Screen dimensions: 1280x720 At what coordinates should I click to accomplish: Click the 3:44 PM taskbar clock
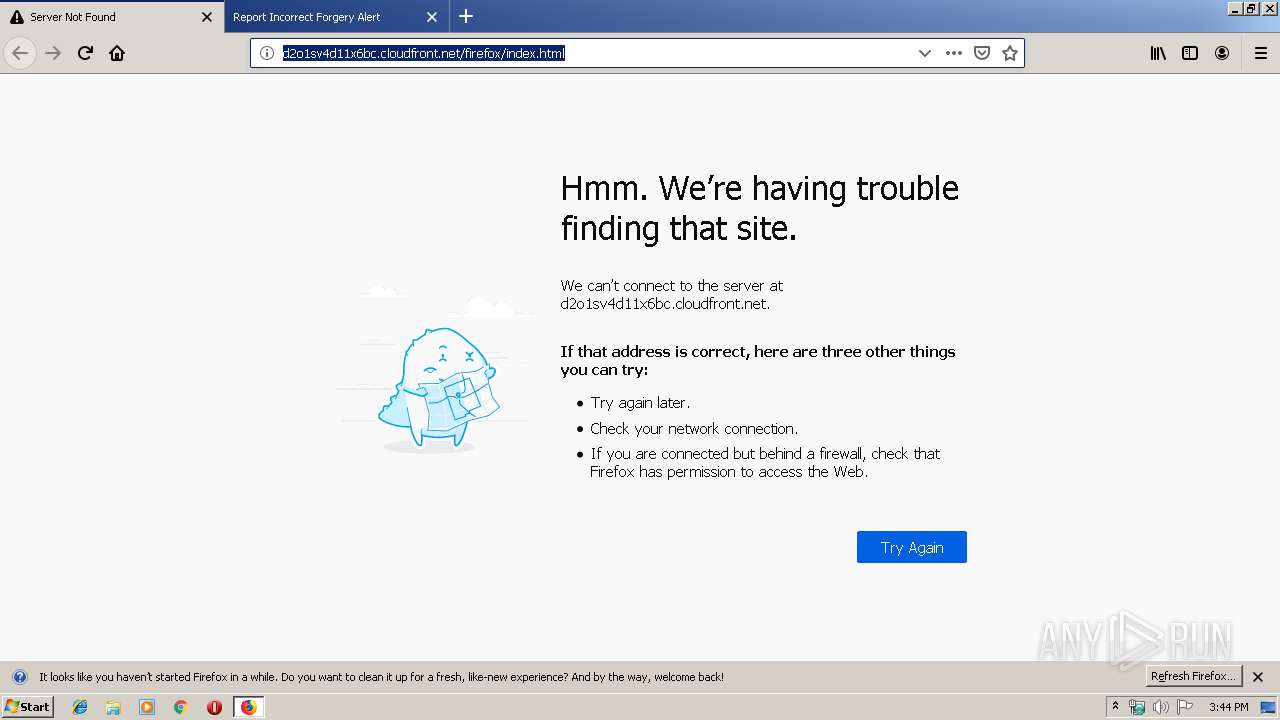pos(1229,707)
